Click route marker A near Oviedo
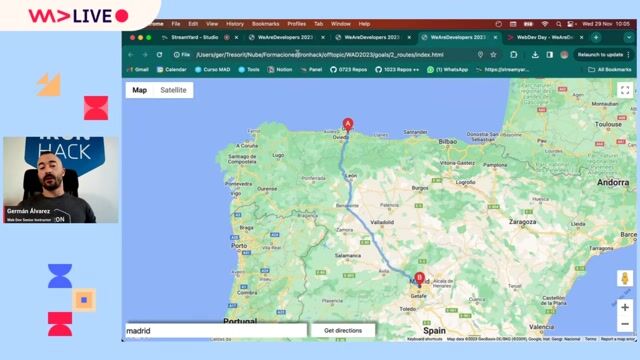Viewport: 640px width, 360px height. click(348, 124)
